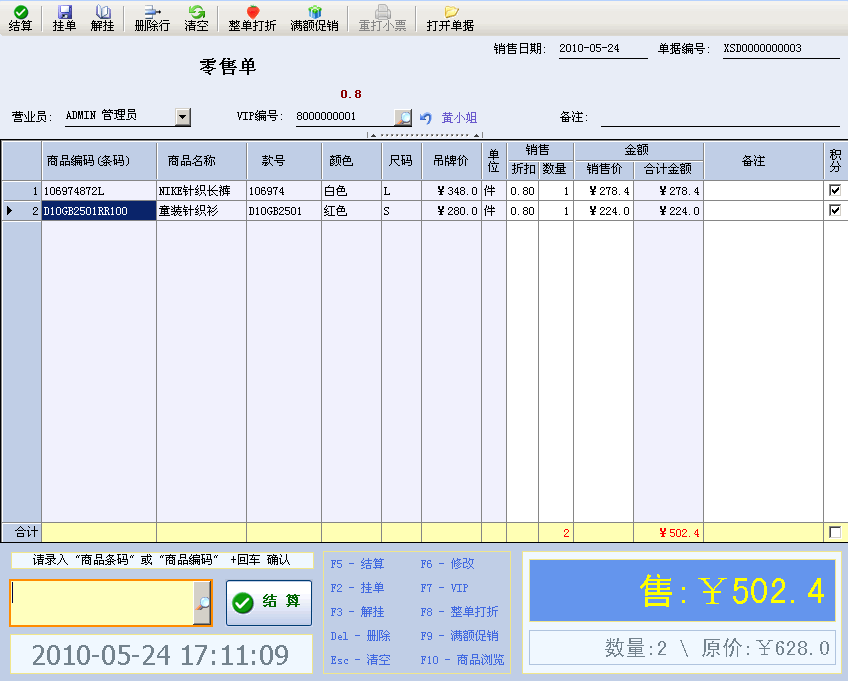The width and height of the screenshot is (848, 681).
Task: Click the 清空 clear toolbar icon
Action: [x=196, y=18]
